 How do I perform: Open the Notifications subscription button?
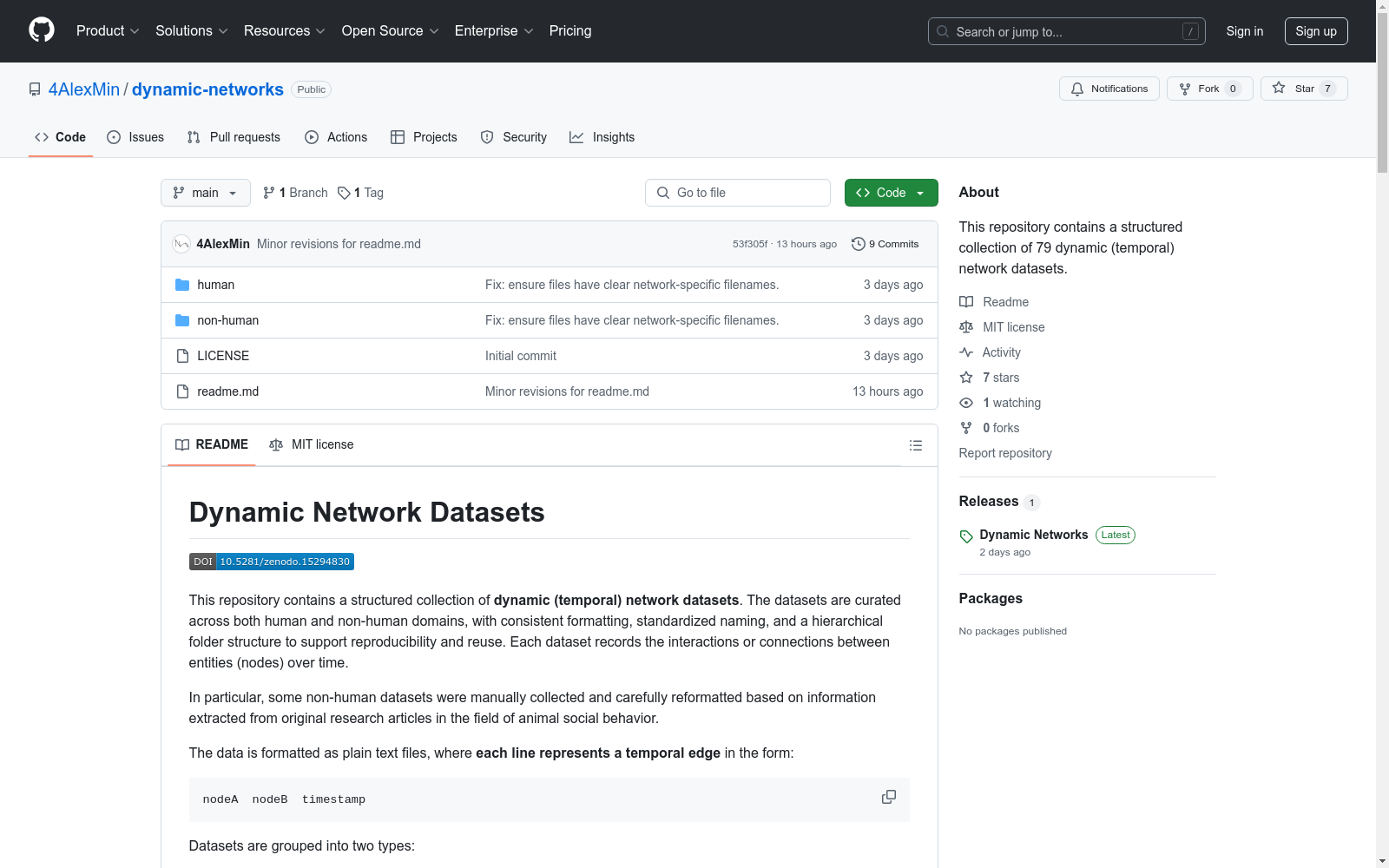coord(1109,89)
